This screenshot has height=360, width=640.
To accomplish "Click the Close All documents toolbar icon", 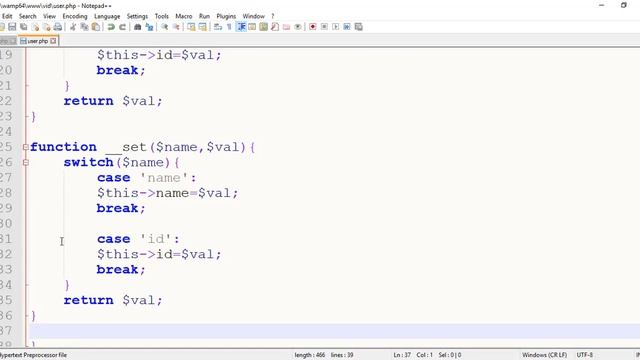I will coord(47,27).
